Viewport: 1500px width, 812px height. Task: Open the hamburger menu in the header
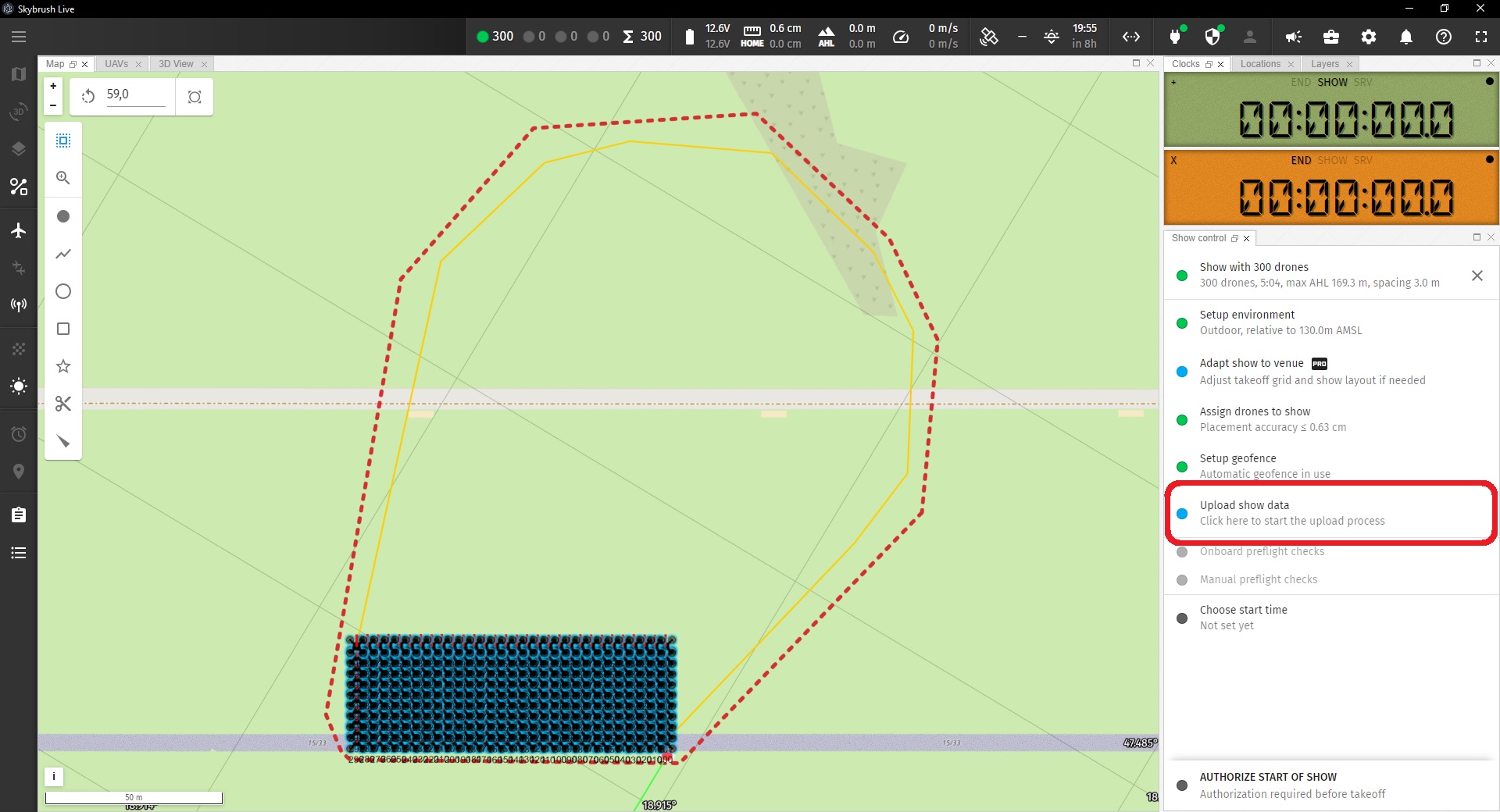(x=19, y=37)
